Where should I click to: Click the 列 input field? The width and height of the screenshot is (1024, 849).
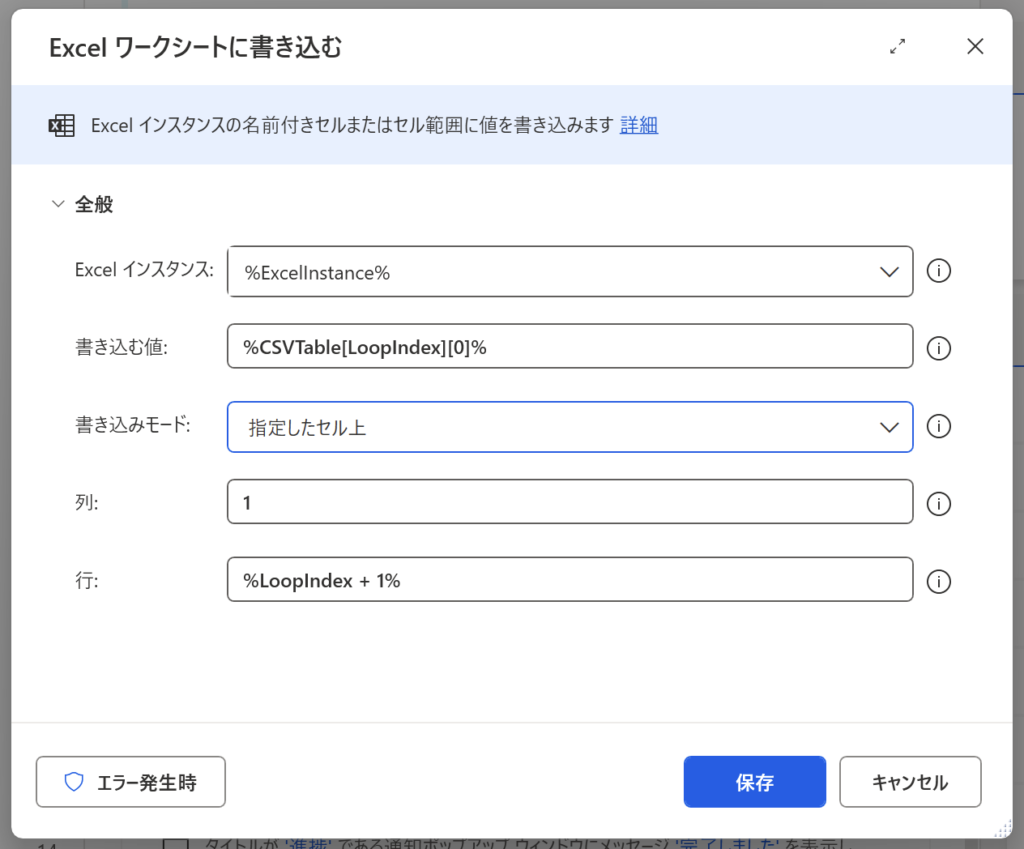click(x=570, y=502)
